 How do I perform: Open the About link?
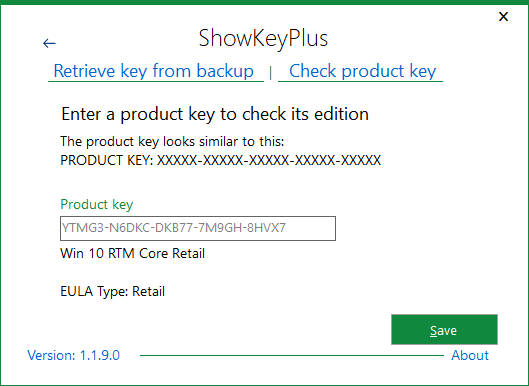470,355
